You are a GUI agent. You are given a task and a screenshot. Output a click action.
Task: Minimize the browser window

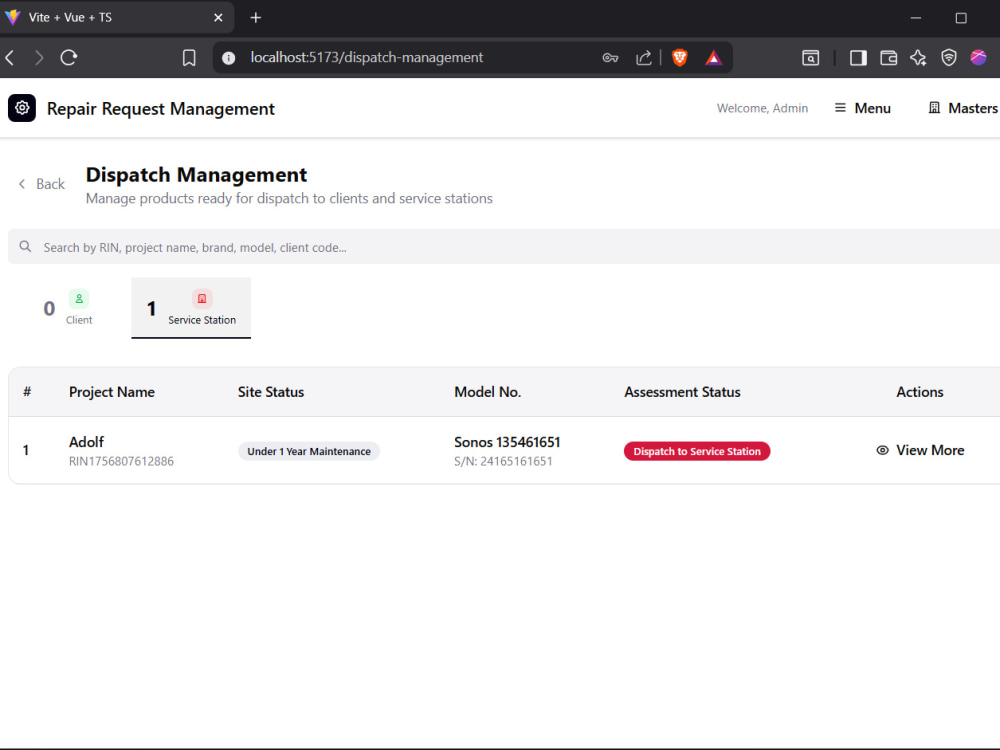[916, 18]
